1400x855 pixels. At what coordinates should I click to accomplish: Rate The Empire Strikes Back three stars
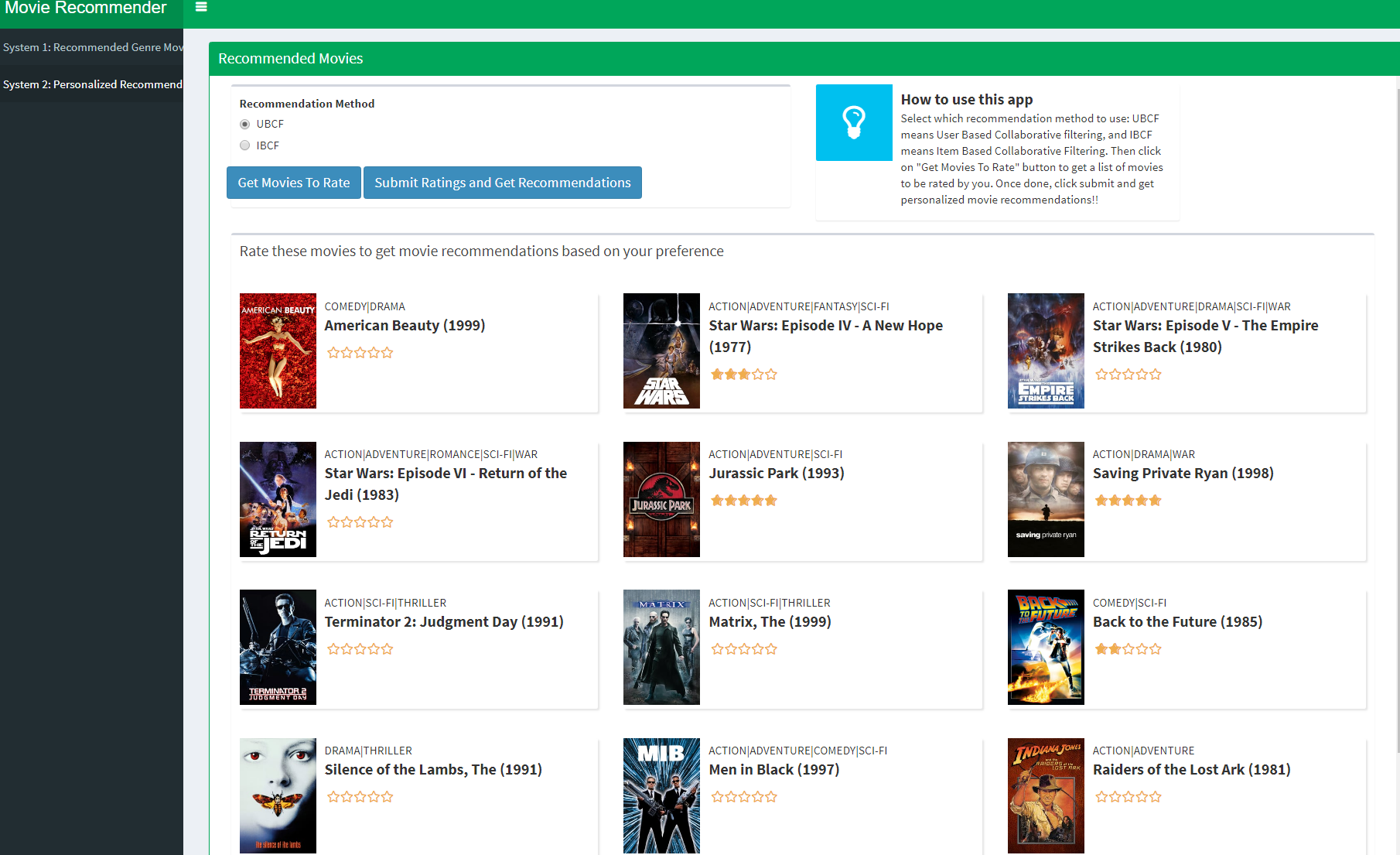[x=1128, y=374]
